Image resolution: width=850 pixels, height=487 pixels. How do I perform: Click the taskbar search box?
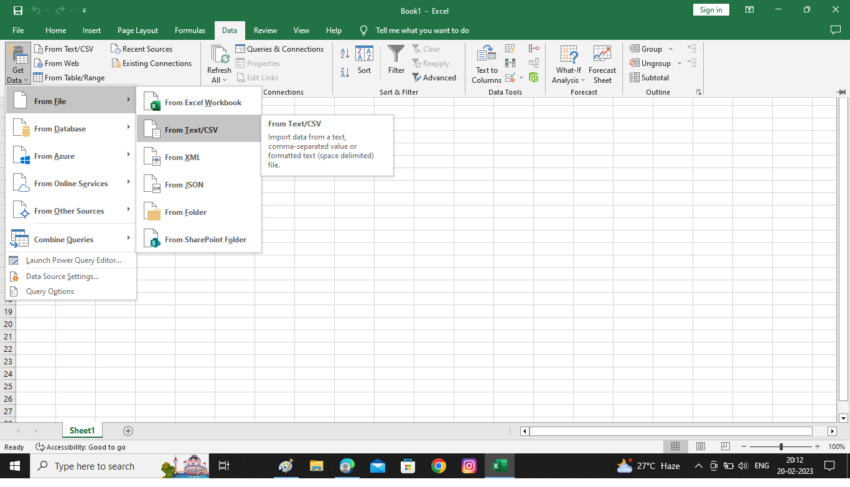[119, 466]
